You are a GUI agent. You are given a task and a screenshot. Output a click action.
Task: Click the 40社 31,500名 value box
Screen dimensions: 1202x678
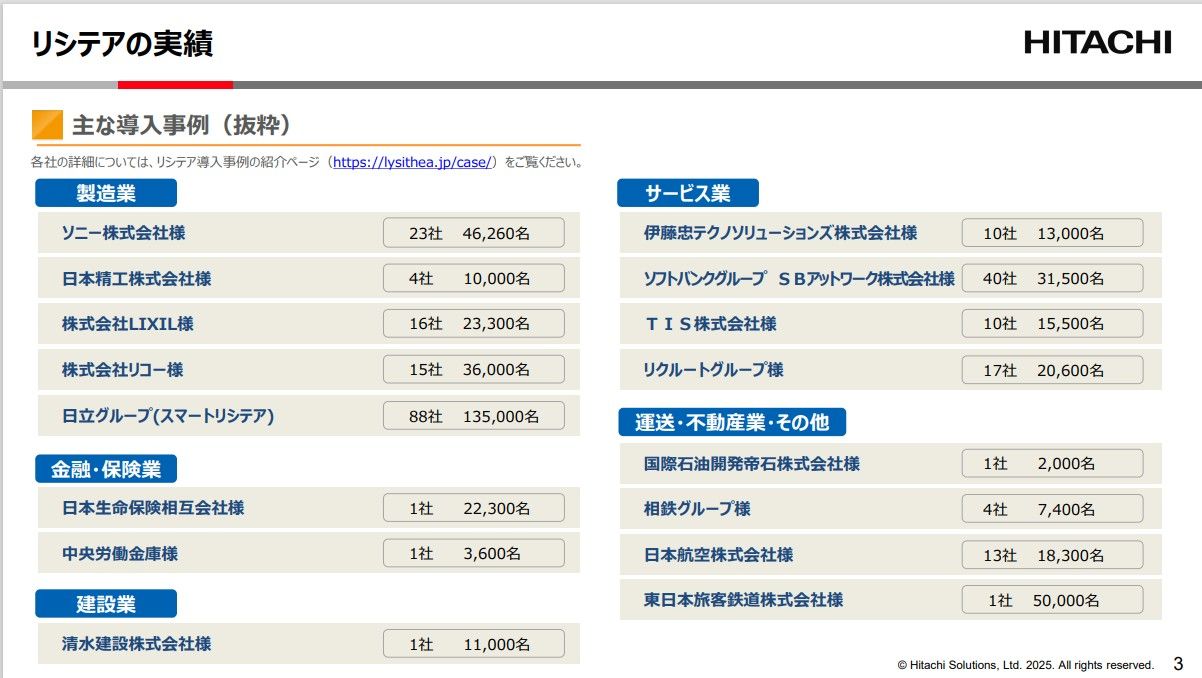point(1052,279)
